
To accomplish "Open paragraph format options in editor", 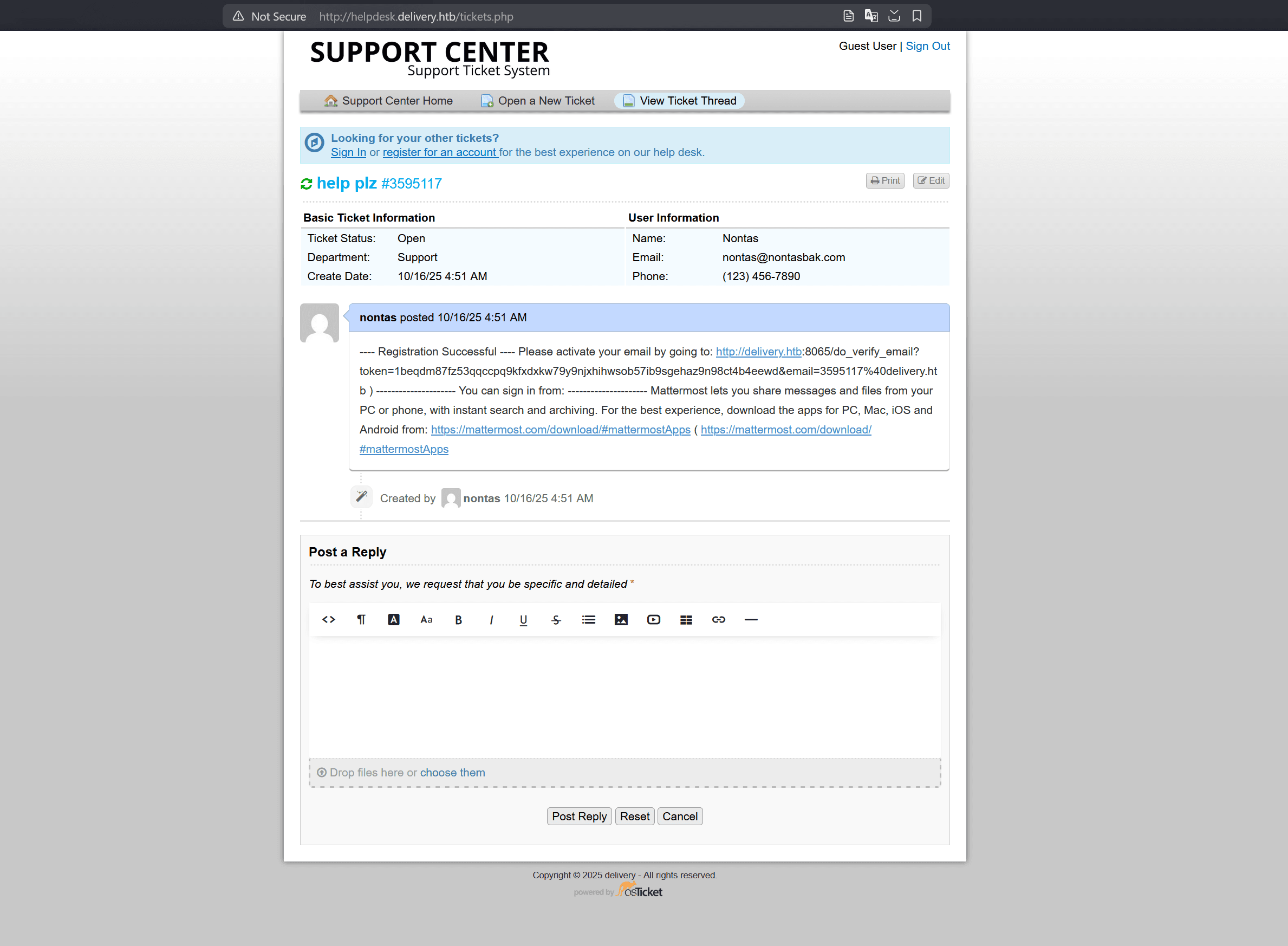I will point(361,620).
